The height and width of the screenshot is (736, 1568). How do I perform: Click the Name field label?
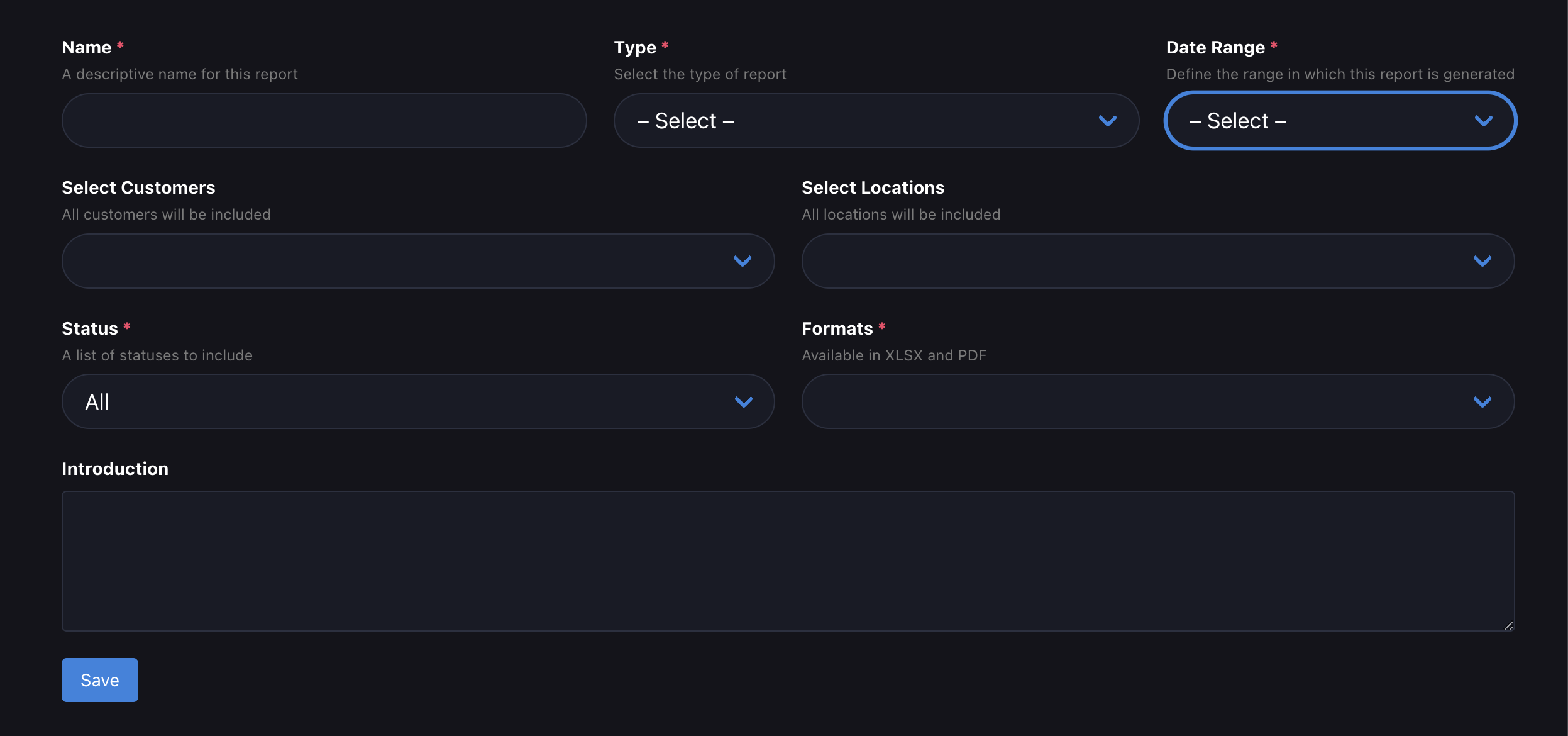coord(86,47)
